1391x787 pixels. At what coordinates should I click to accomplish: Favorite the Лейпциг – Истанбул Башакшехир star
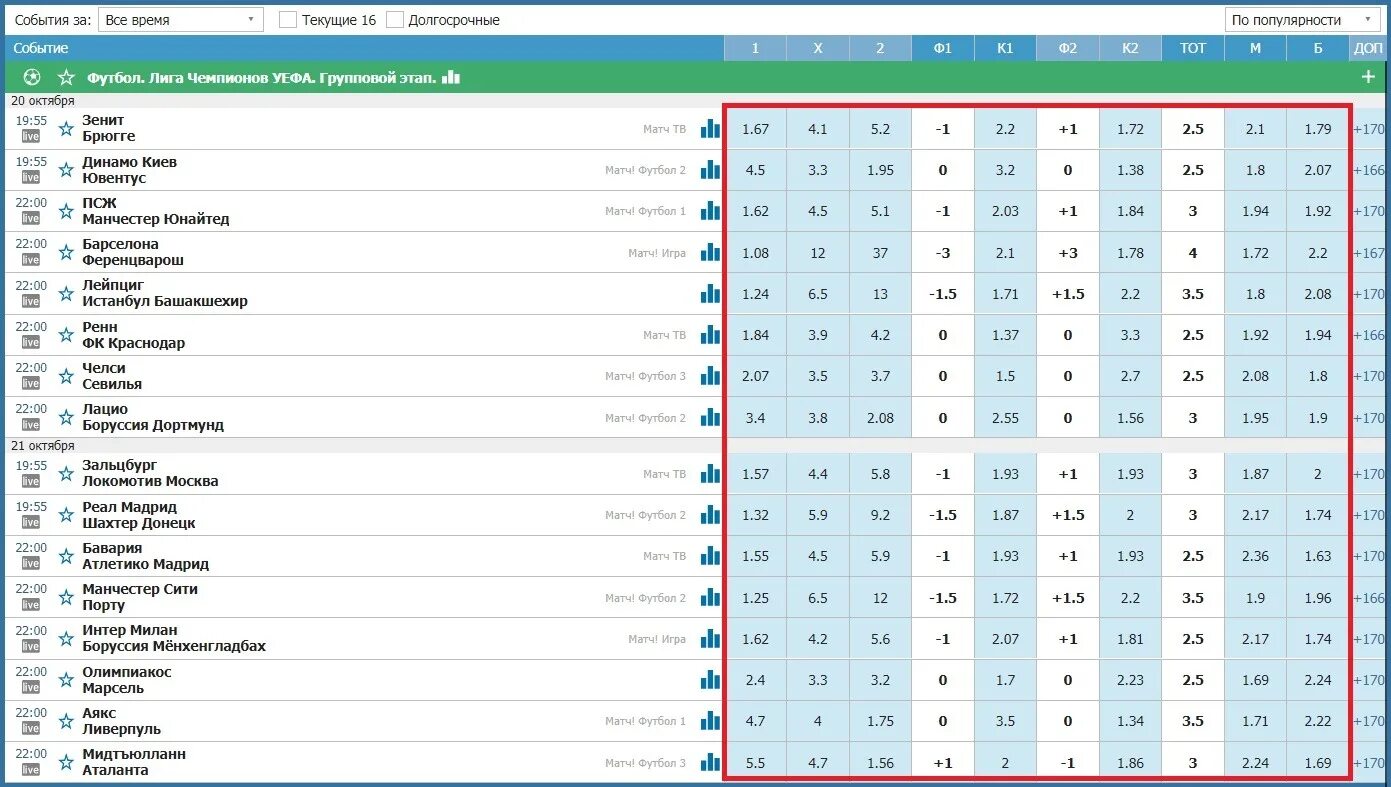[66, 293]
